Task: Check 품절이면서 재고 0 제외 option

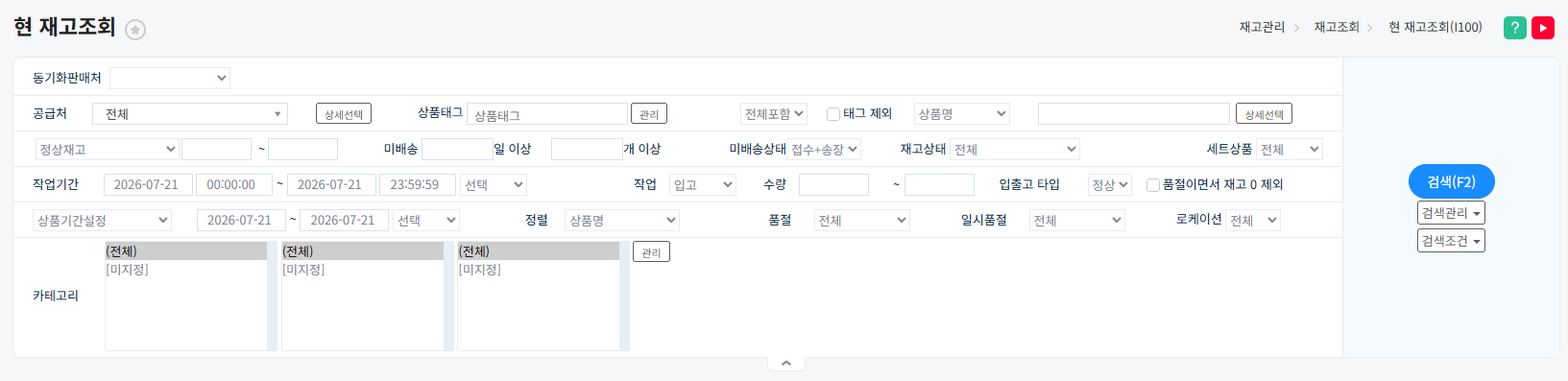Action: coord(1153,185)
